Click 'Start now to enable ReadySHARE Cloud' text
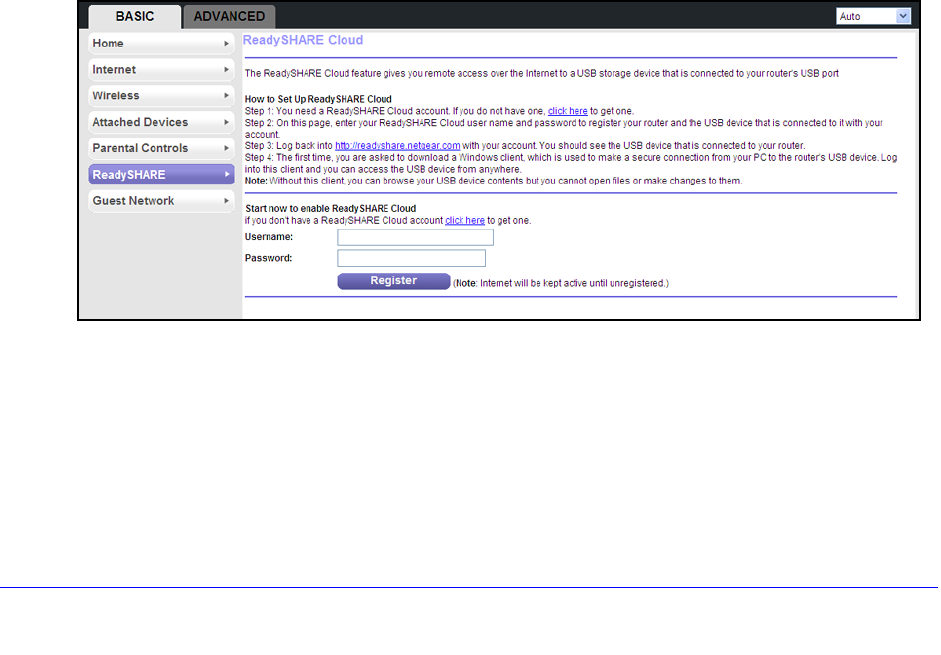 pos(330,208)
